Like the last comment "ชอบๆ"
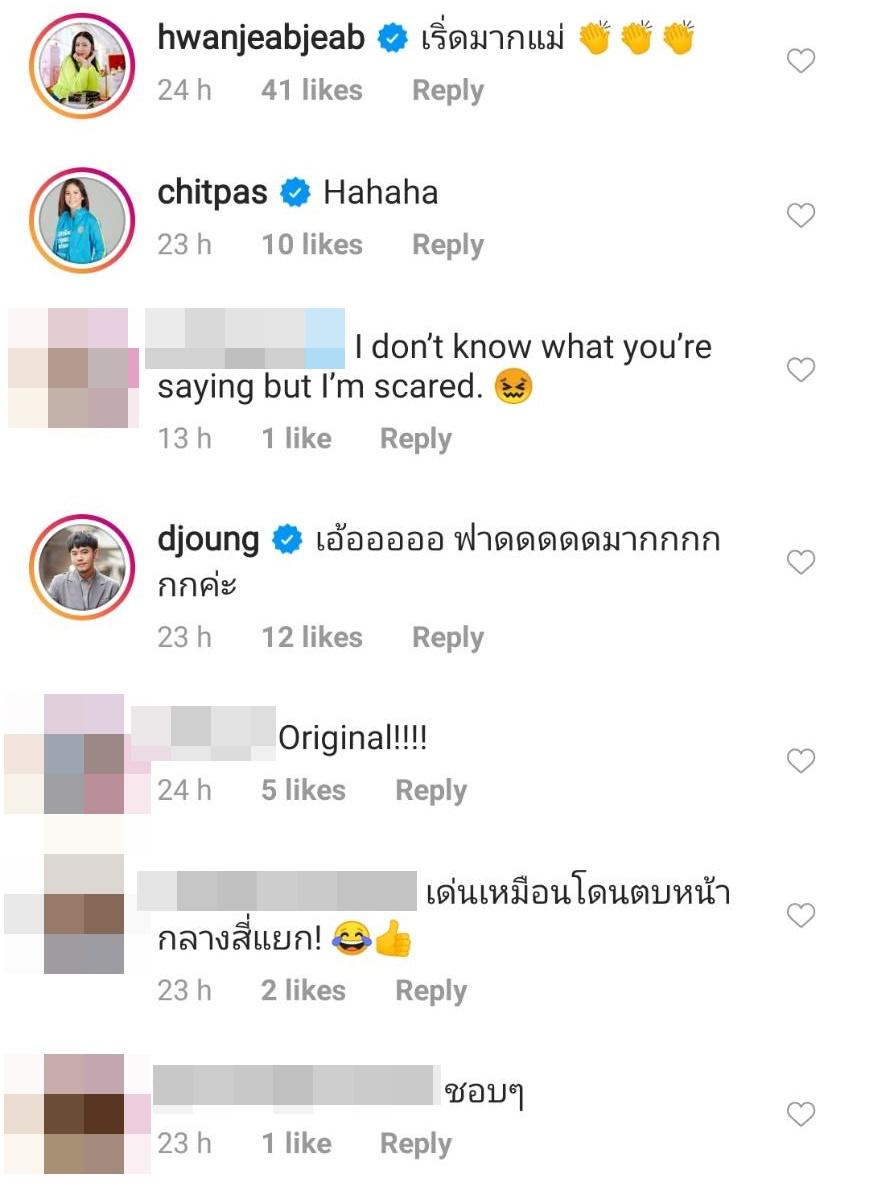The image size is (869, 1196). 800,1114
